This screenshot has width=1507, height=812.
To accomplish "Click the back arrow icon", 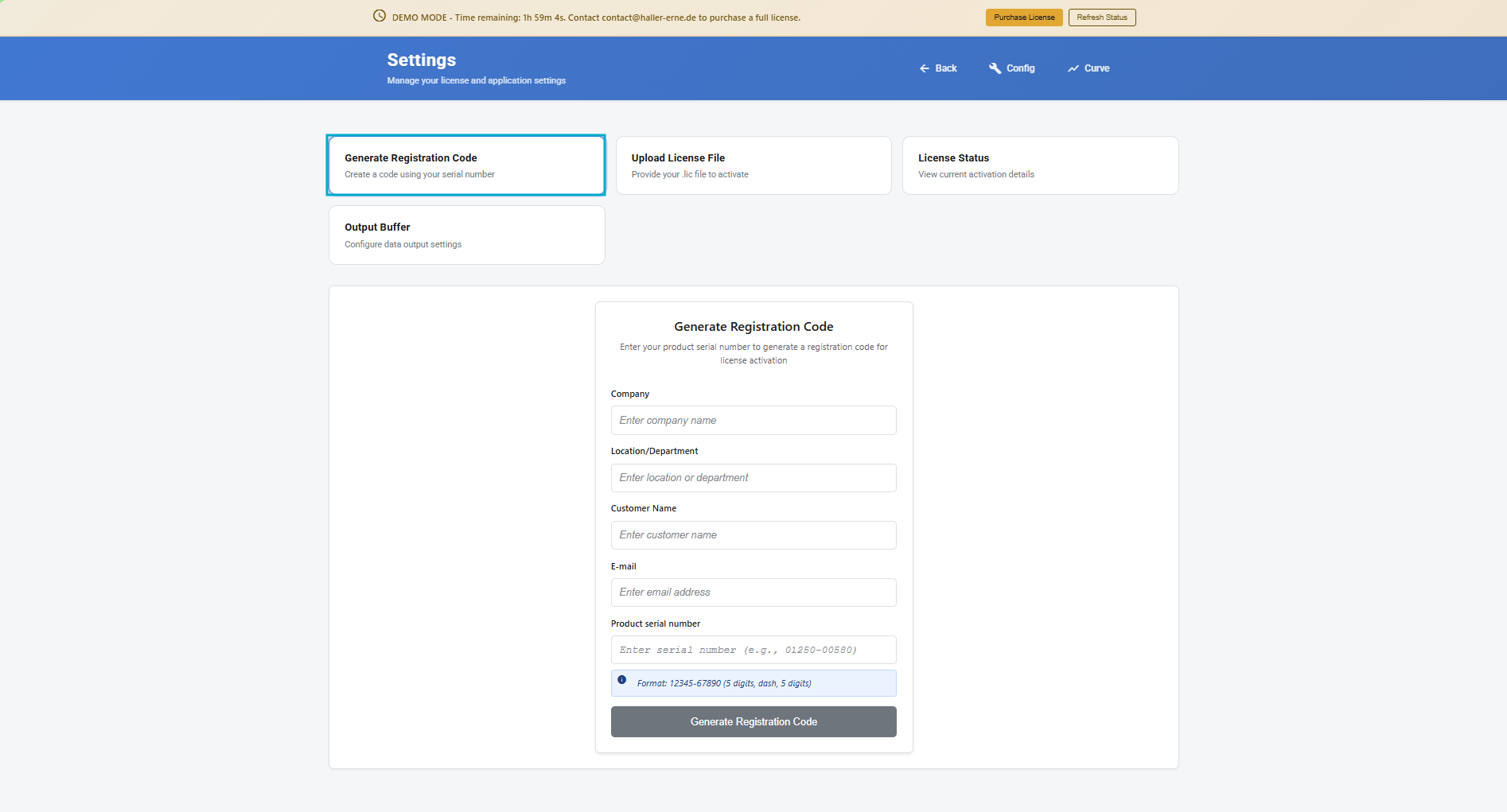I will coord(925,68).
